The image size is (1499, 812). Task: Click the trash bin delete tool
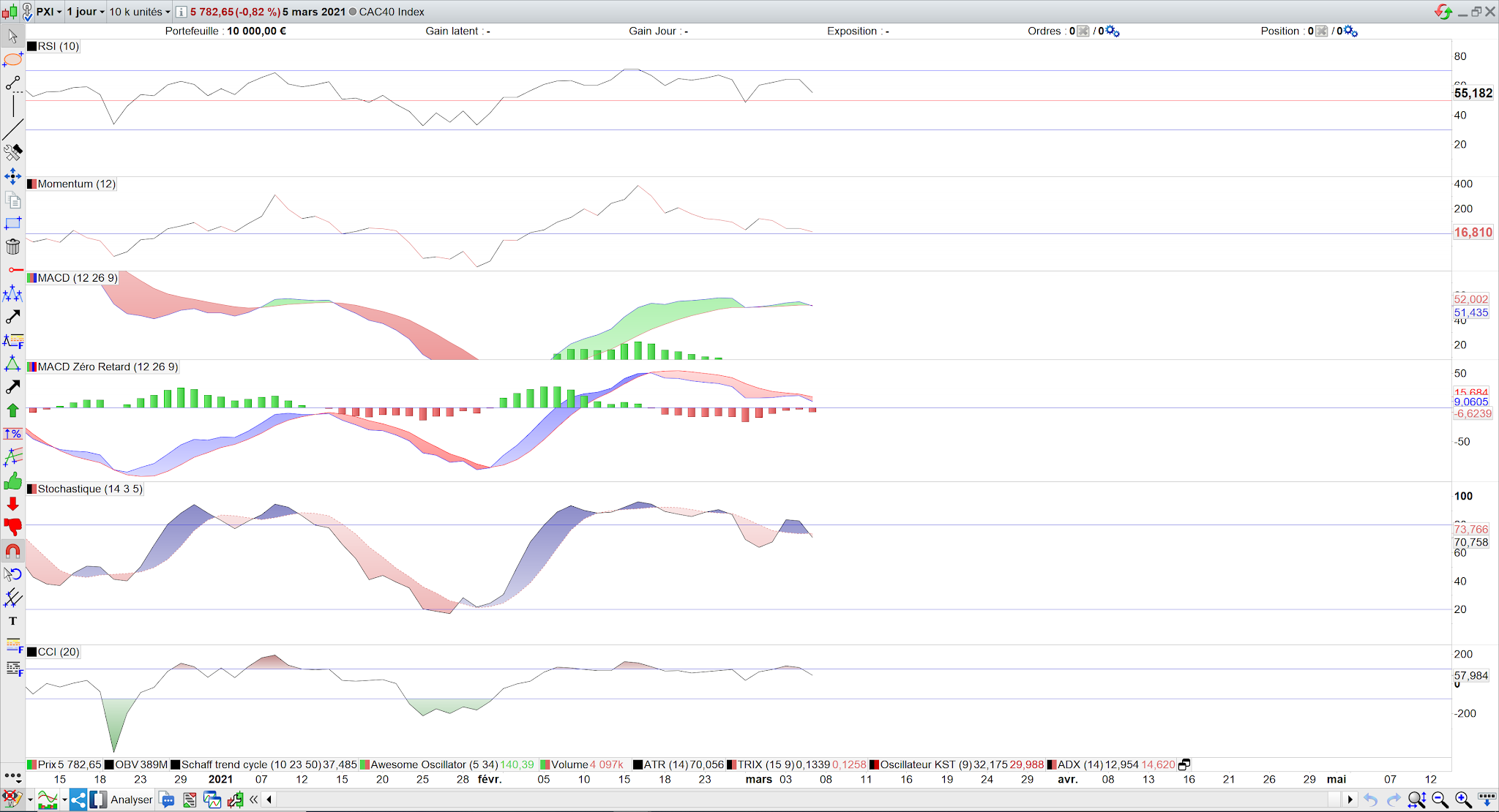(12, 247)
